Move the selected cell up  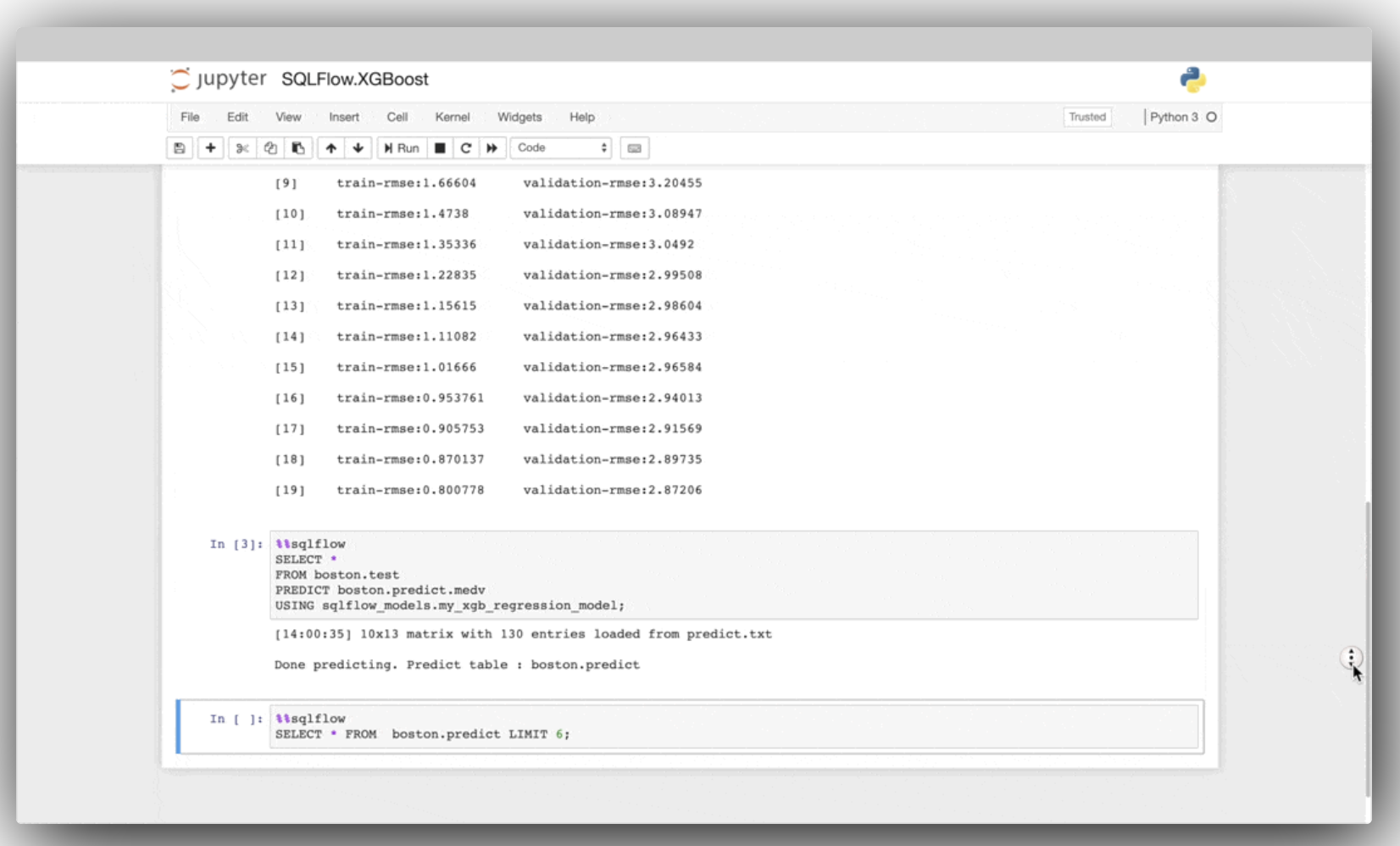tap(331, 148)
